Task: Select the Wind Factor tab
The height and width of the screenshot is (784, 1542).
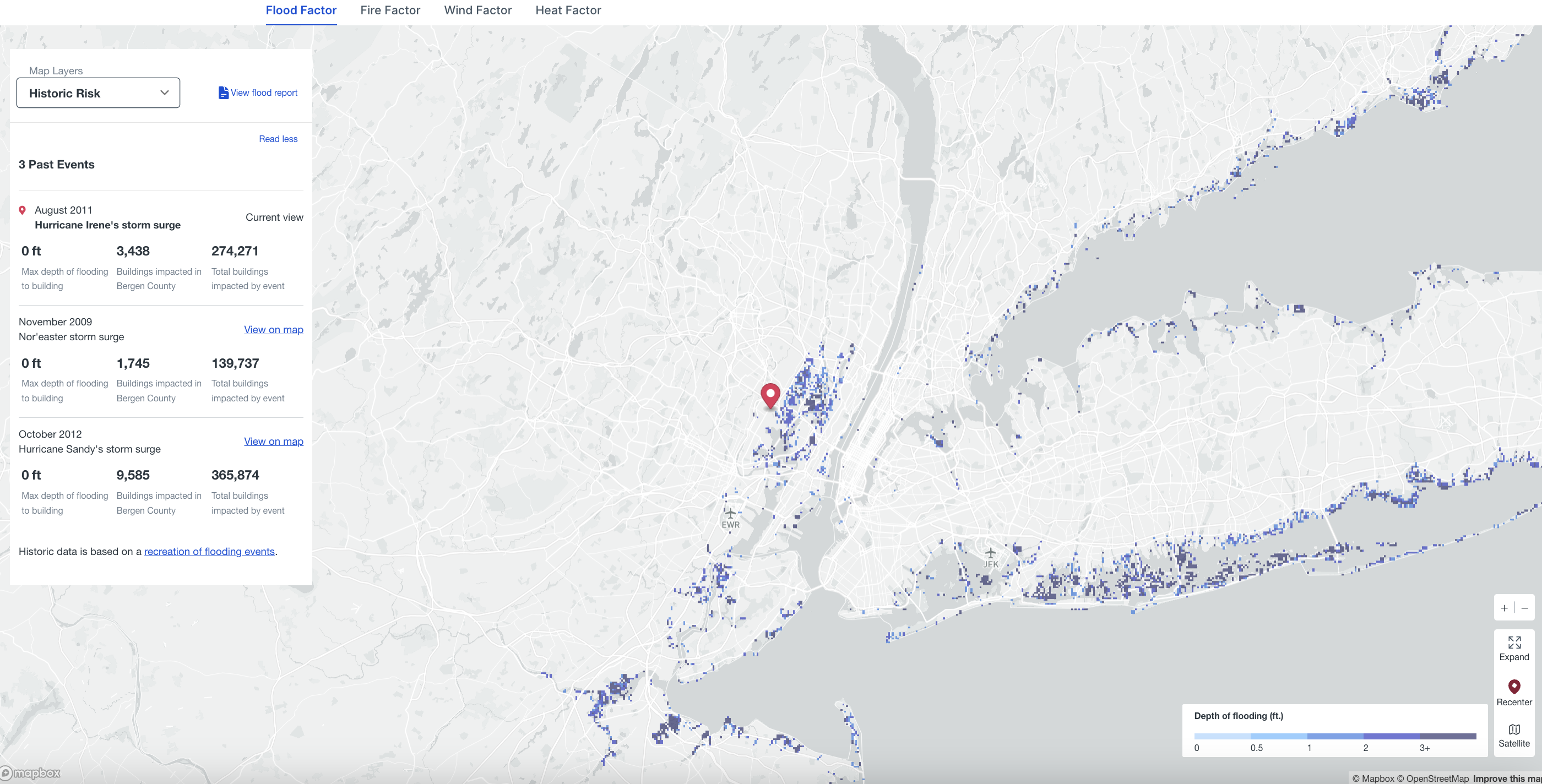Action: [x=479, y=10]
